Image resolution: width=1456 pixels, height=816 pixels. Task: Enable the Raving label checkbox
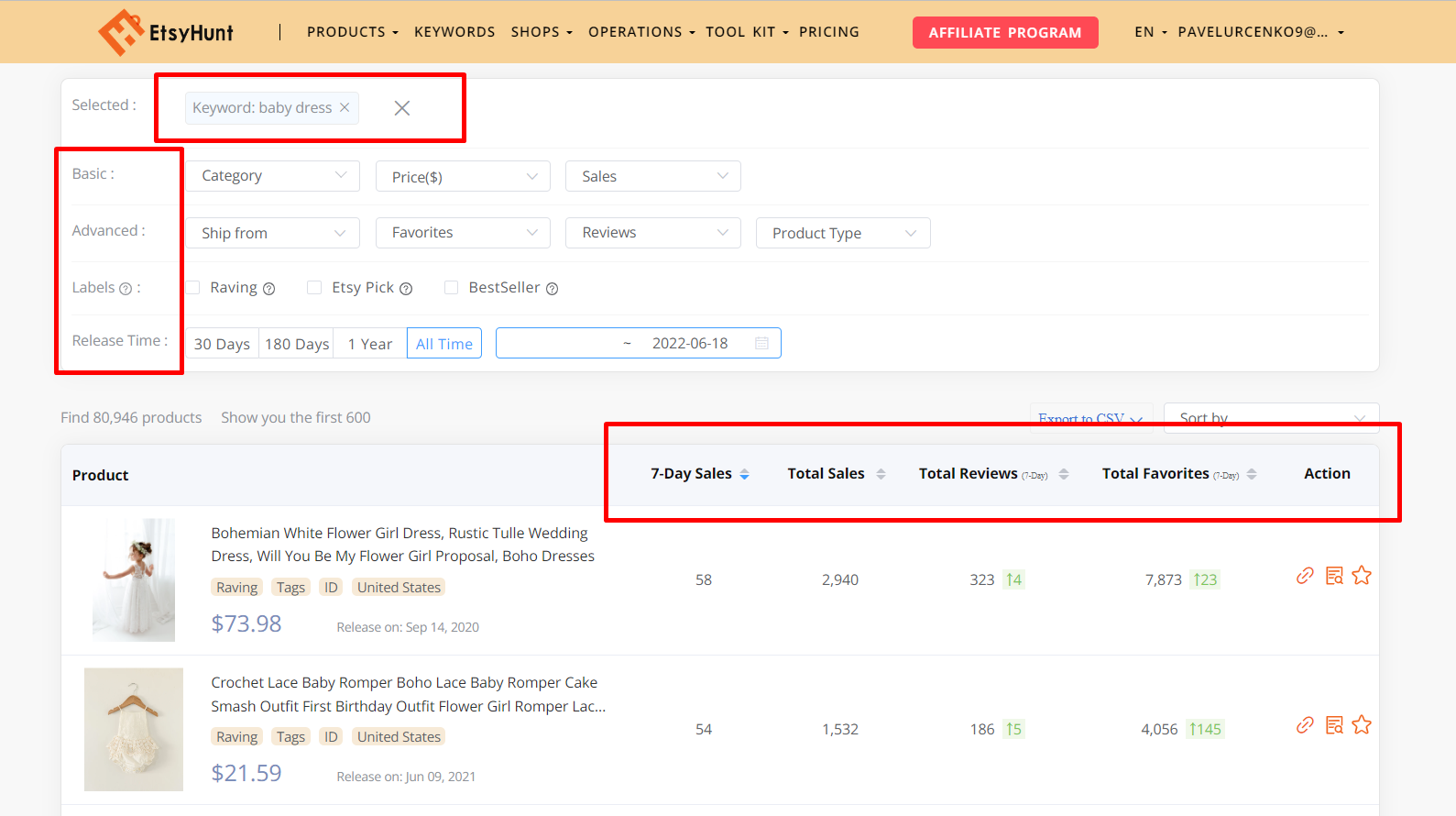(x=193, y=288)
